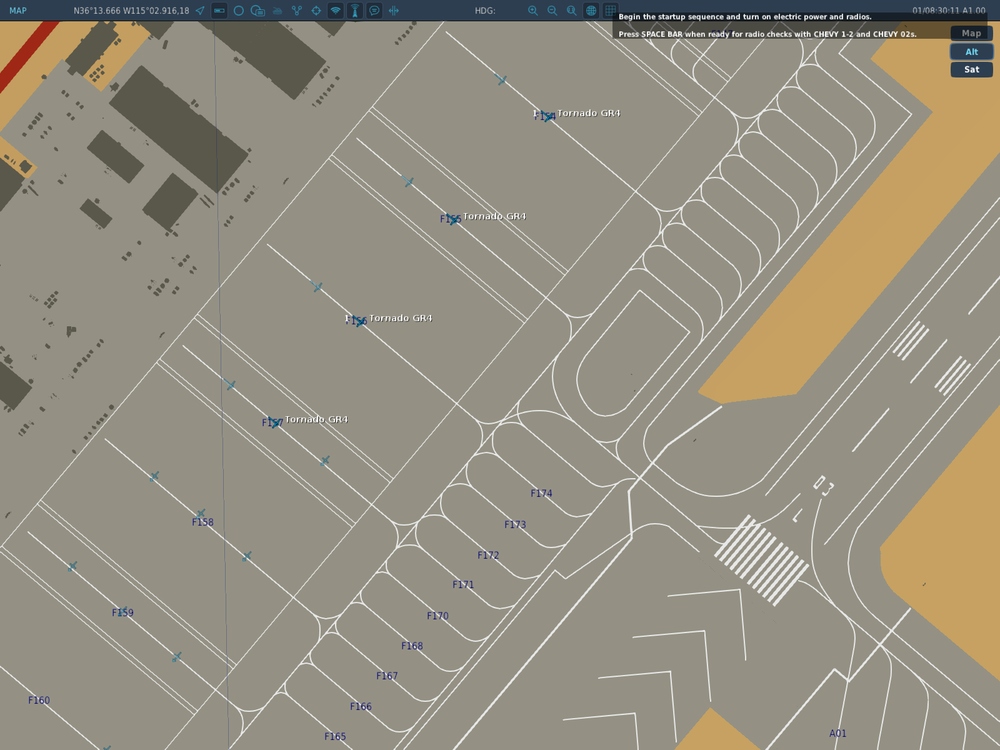Screen dimensions: 1000x750
Task: Click the F170 parking spot label
Action: coord(438,616)
